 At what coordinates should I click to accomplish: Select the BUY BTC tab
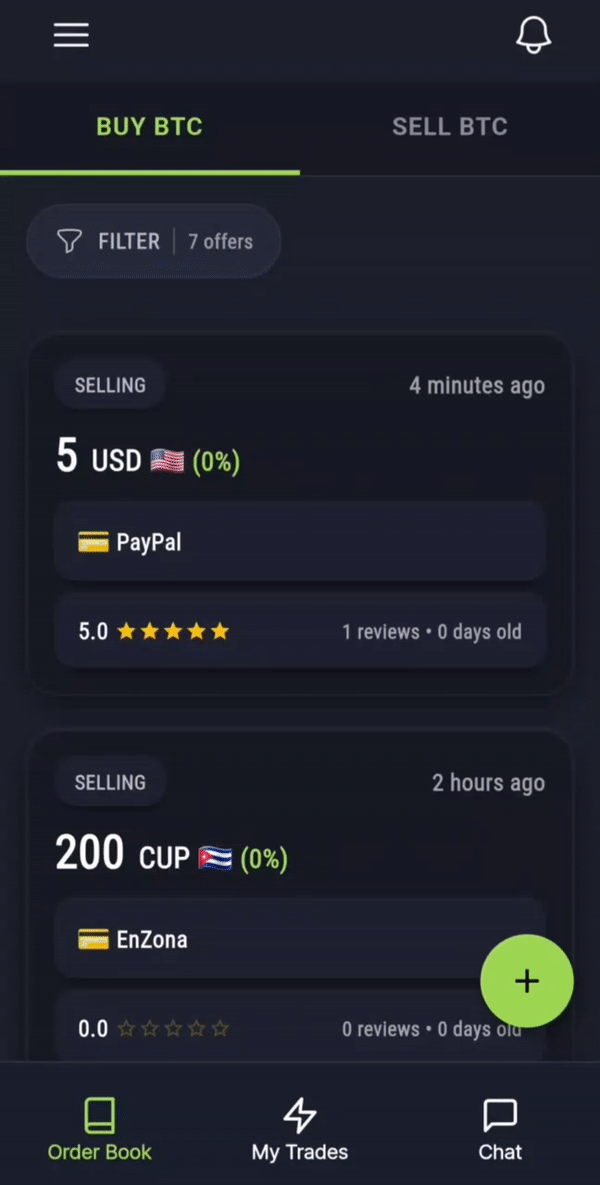(150, 127)
